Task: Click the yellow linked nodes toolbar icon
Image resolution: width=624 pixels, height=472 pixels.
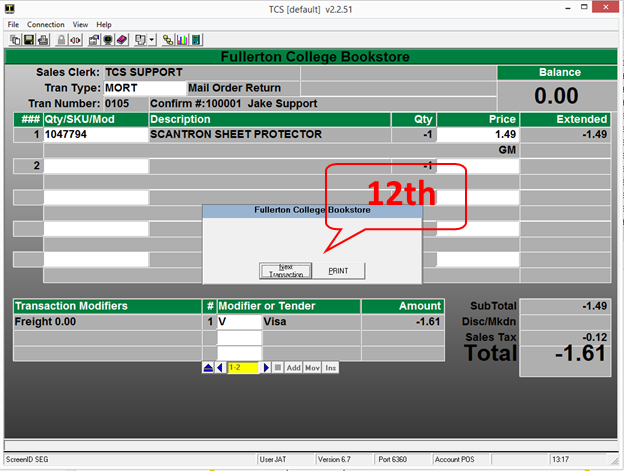Action: 168,40
